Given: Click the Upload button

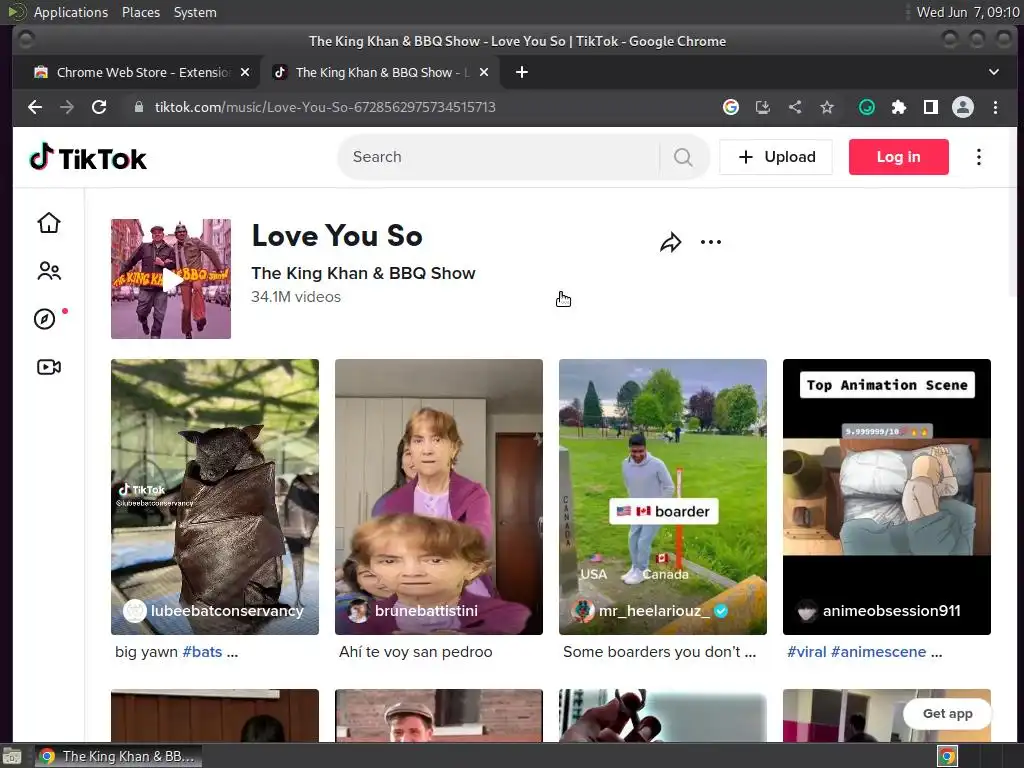Looking at the screenshot, I should 776,157.
